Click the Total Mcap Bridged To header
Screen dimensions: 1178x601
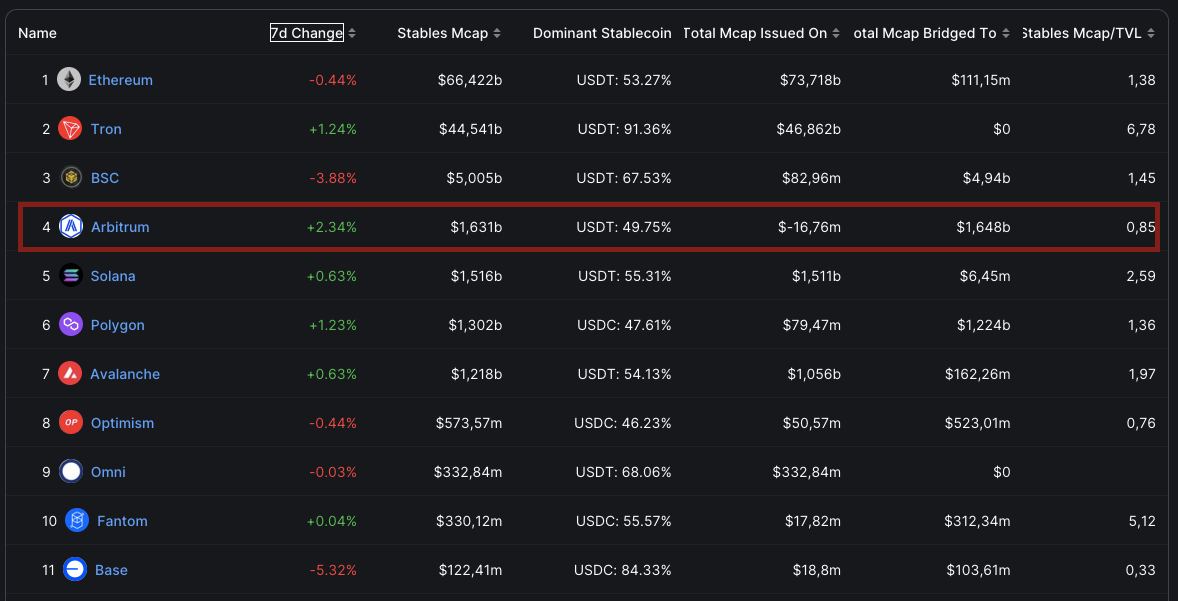point(926,33)
